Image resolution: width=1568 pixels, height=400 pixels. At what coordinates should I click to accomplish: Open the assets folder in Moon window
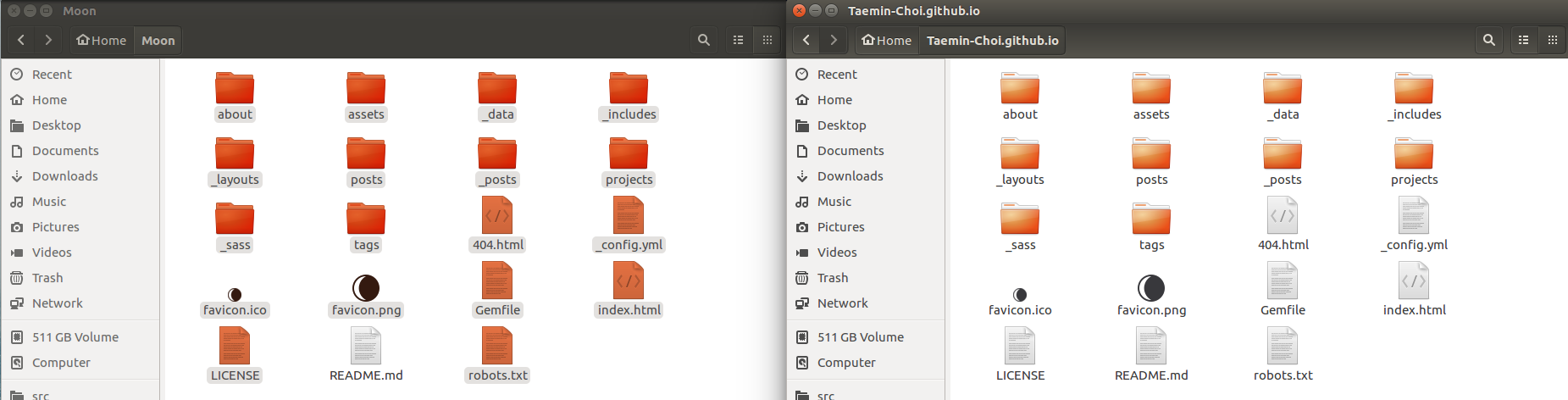(366, 97)
